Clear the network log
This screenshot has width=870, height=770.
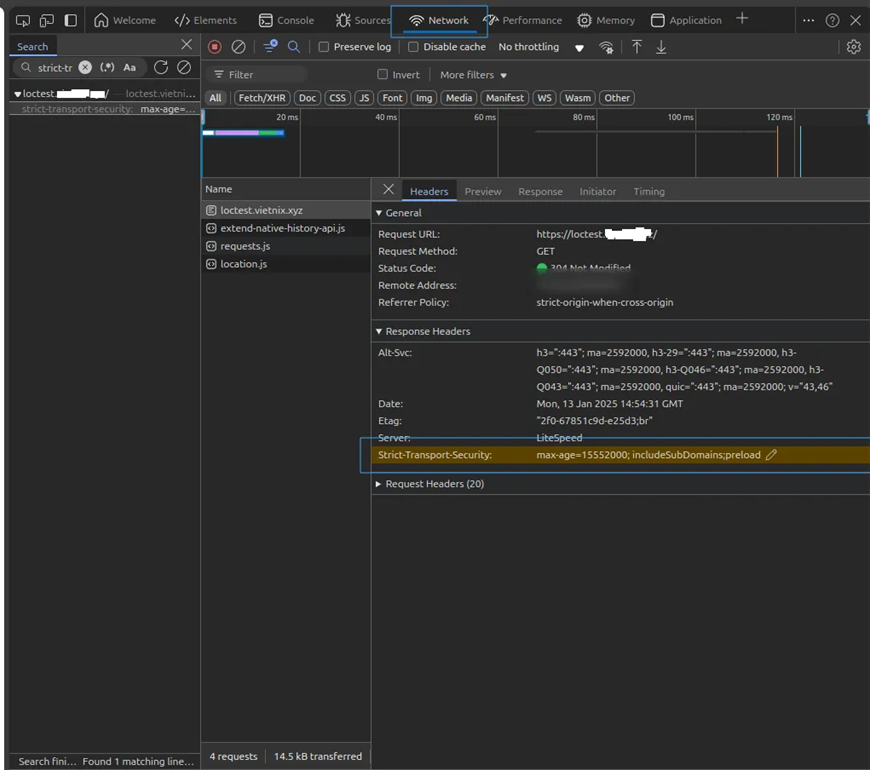coord(239,47)
